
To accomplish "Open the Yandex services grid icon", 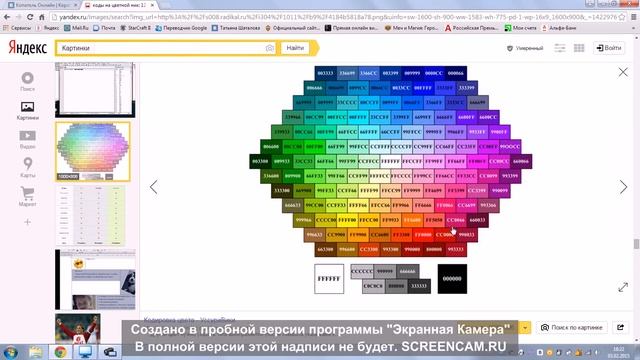I will click(579, 48).
